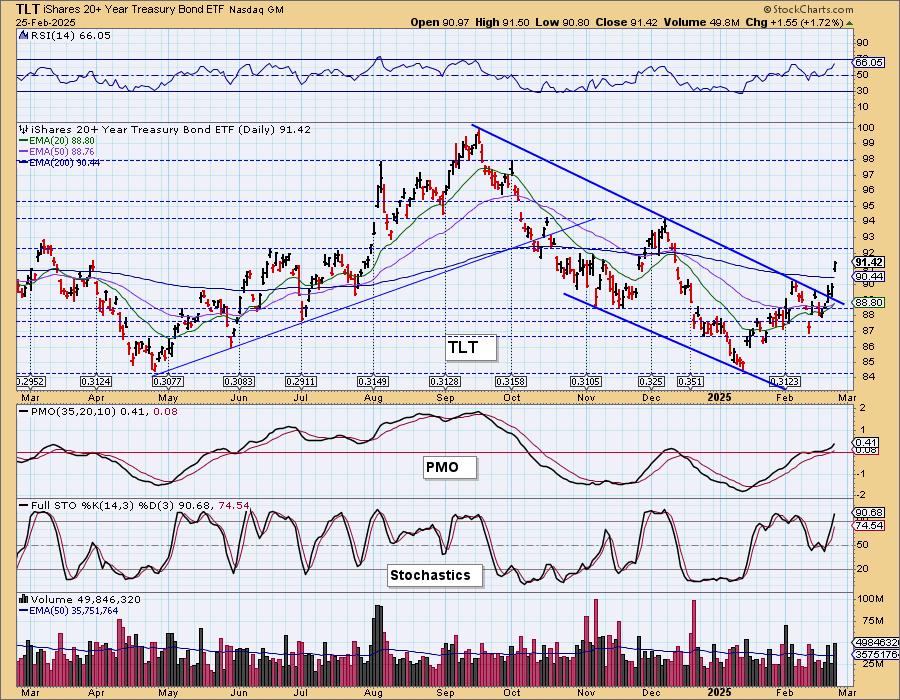Click the PMO annotation box

click(x=451, y=467)
